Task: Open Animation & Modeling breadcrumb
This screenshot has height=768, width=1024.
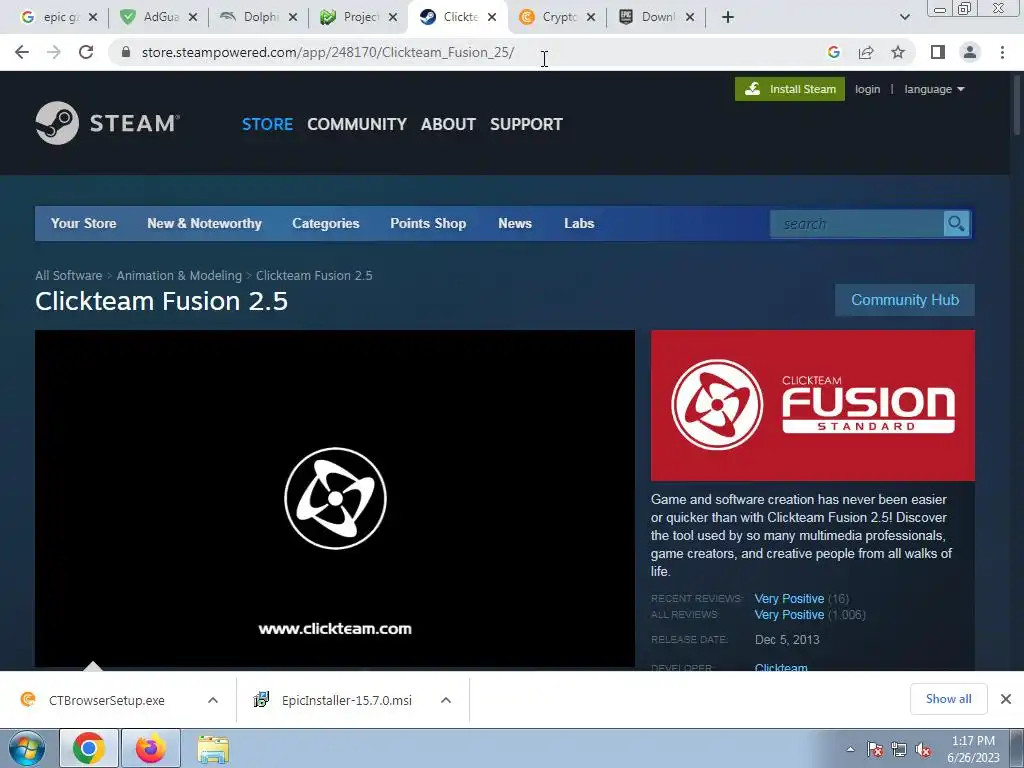Action: pyautogui.click(x=179, y=276)
